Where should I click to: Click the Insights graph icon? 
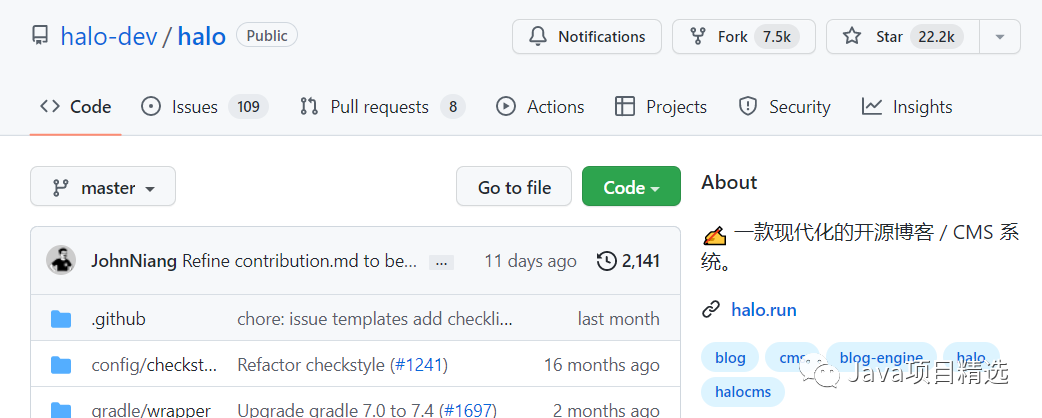coord(872,106)
